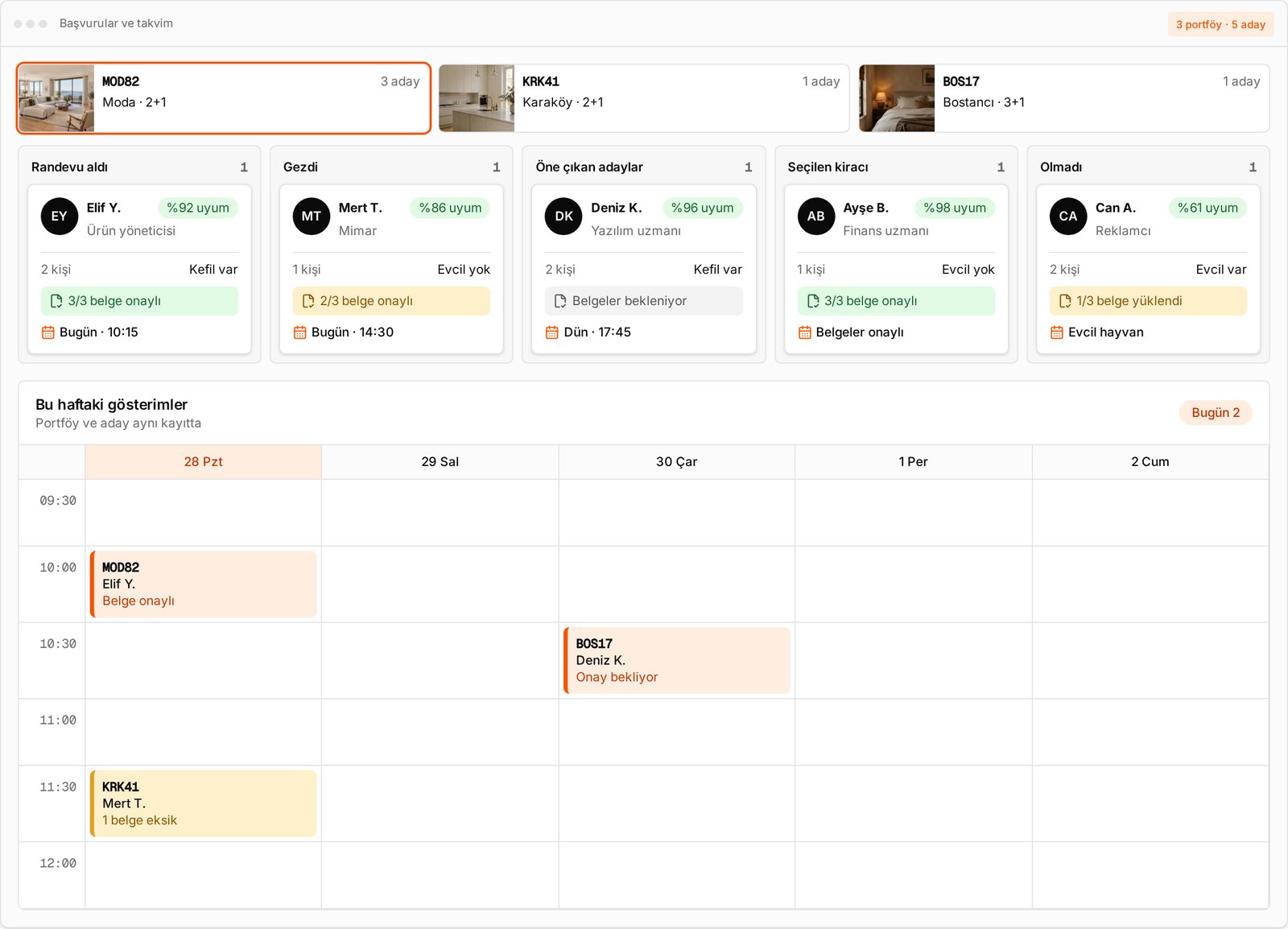Click the Bugün 2 badge
This screenshot has width=1288, height=929.
1216,413
